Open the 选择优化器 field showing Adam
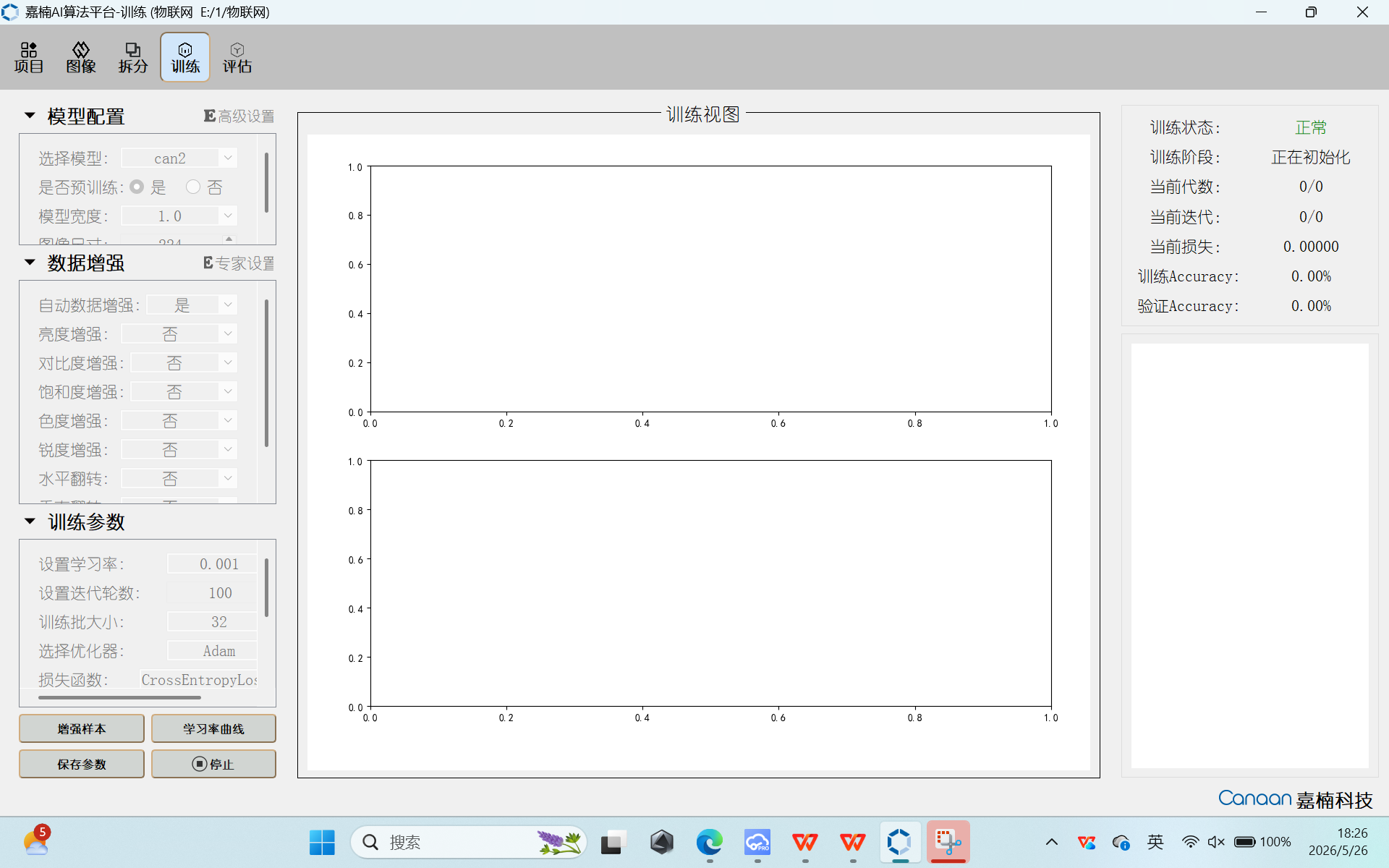1389x868 pixels. (212, 650)
